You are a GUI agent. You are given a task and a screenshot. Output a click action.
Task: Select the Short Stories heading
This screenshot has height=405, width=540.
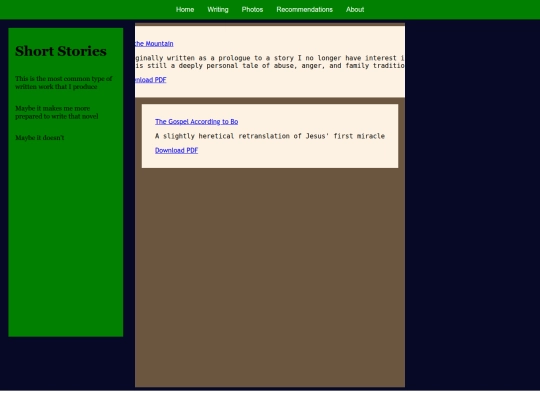pos(61,51)
